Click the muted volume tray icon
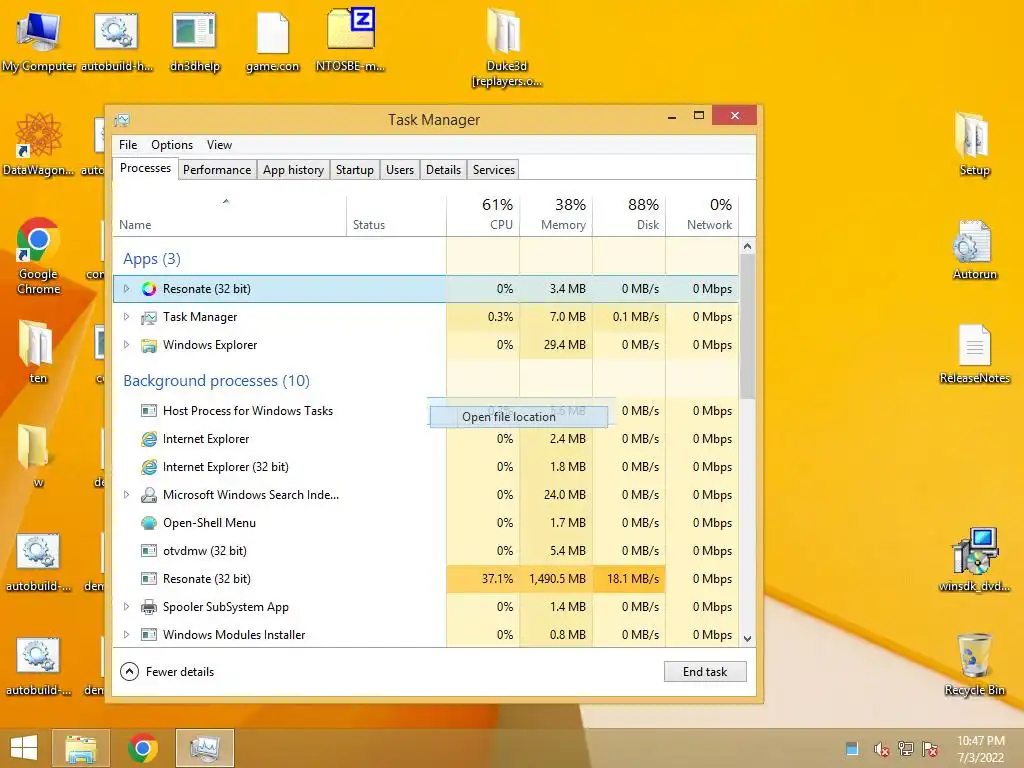The height and width of the screenshot is (768, 1024). [881, 749]
